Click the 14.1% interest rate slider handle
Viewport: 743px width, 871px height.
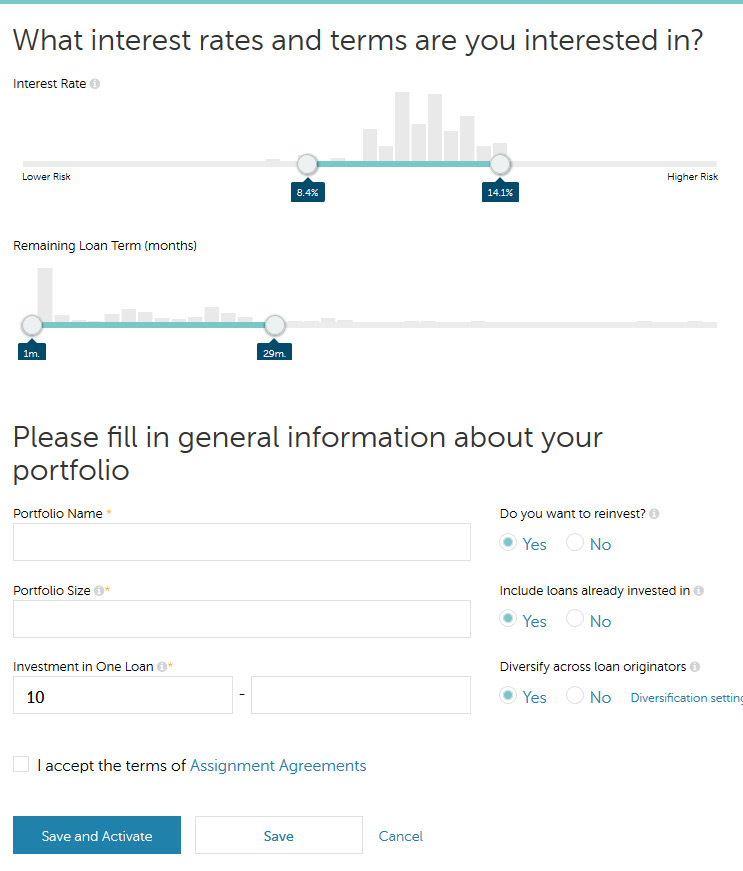coord(500,164)
